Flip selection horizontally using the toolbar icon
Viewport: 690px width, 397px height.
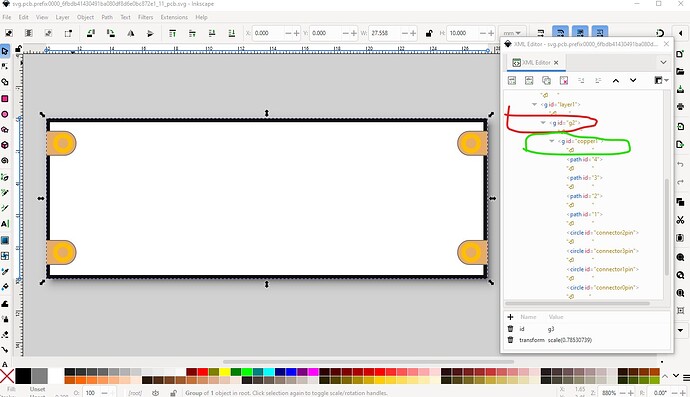[x=131, y=33]
